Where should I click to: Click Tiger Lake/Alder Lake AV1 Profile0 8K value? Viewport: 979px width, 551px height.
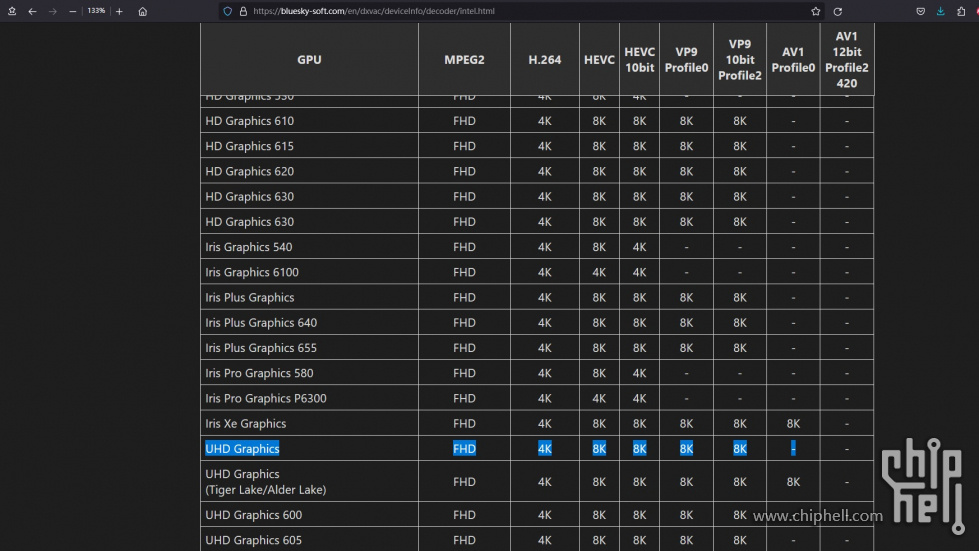click(793, 482)
